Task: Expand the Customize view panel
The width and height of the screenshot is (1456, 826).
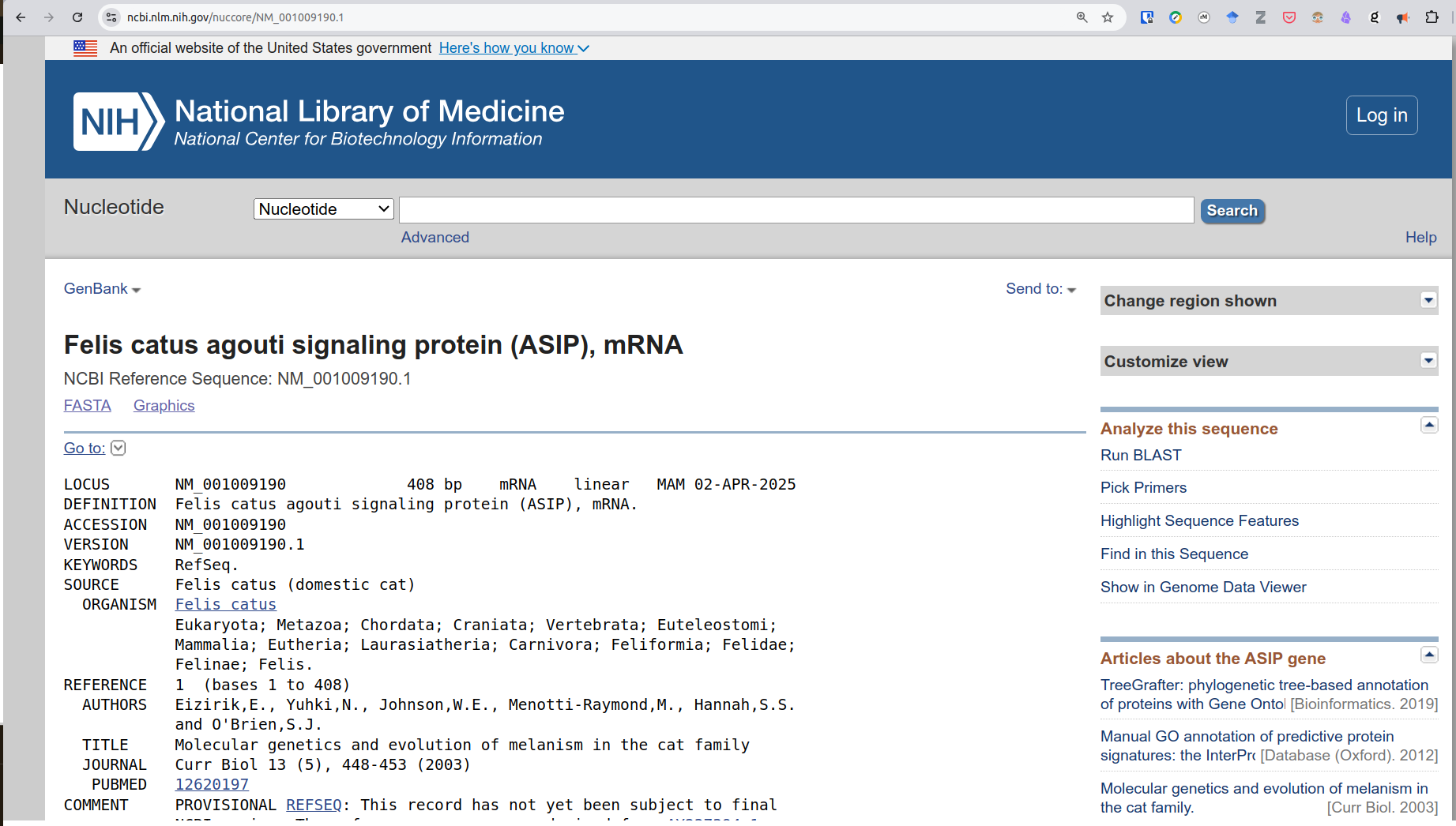Action: coord(1428,361)
